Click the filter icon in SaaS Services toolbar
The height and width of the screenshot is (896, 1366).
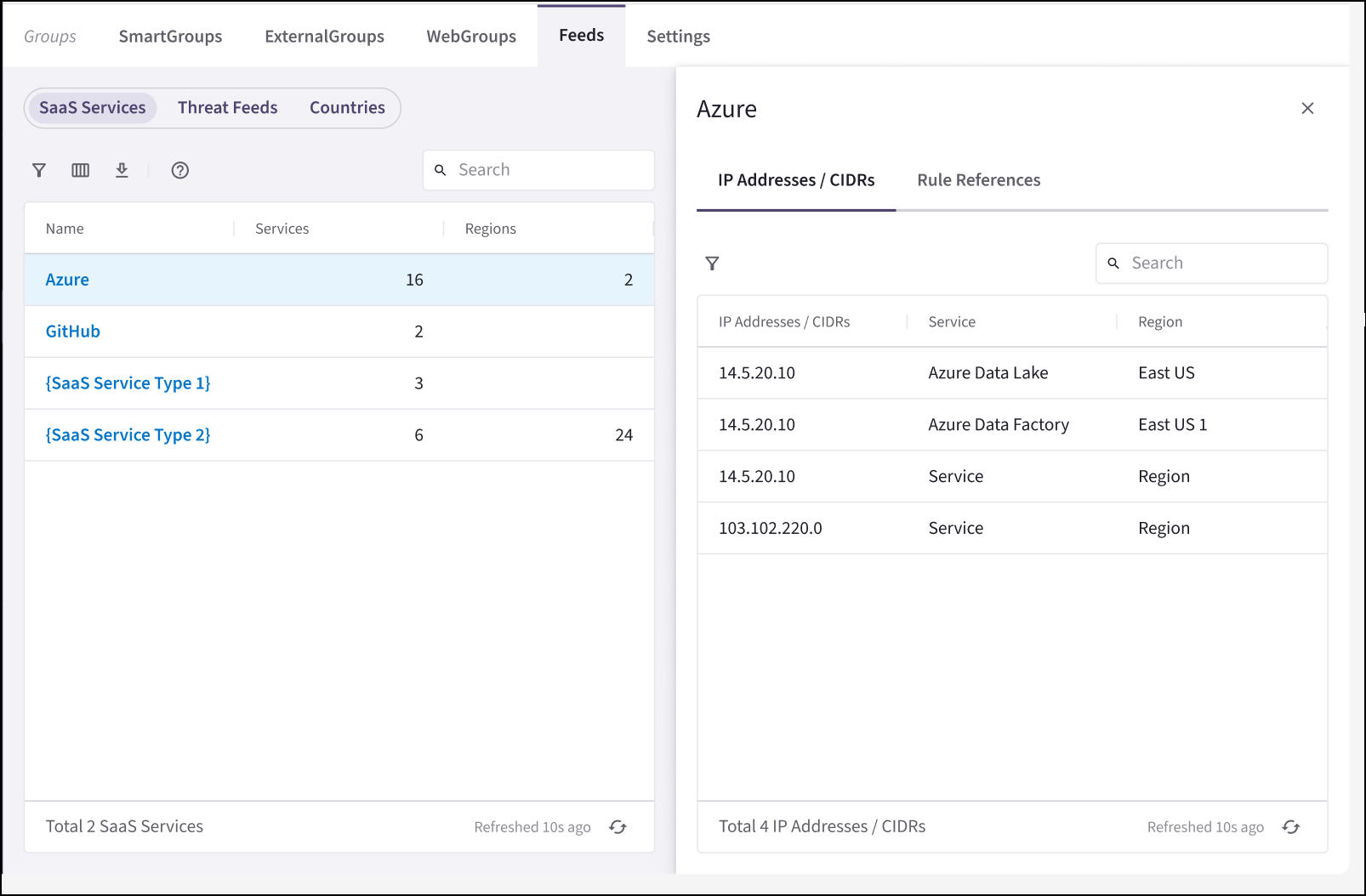pyautogui.click(x=39, y=170)
